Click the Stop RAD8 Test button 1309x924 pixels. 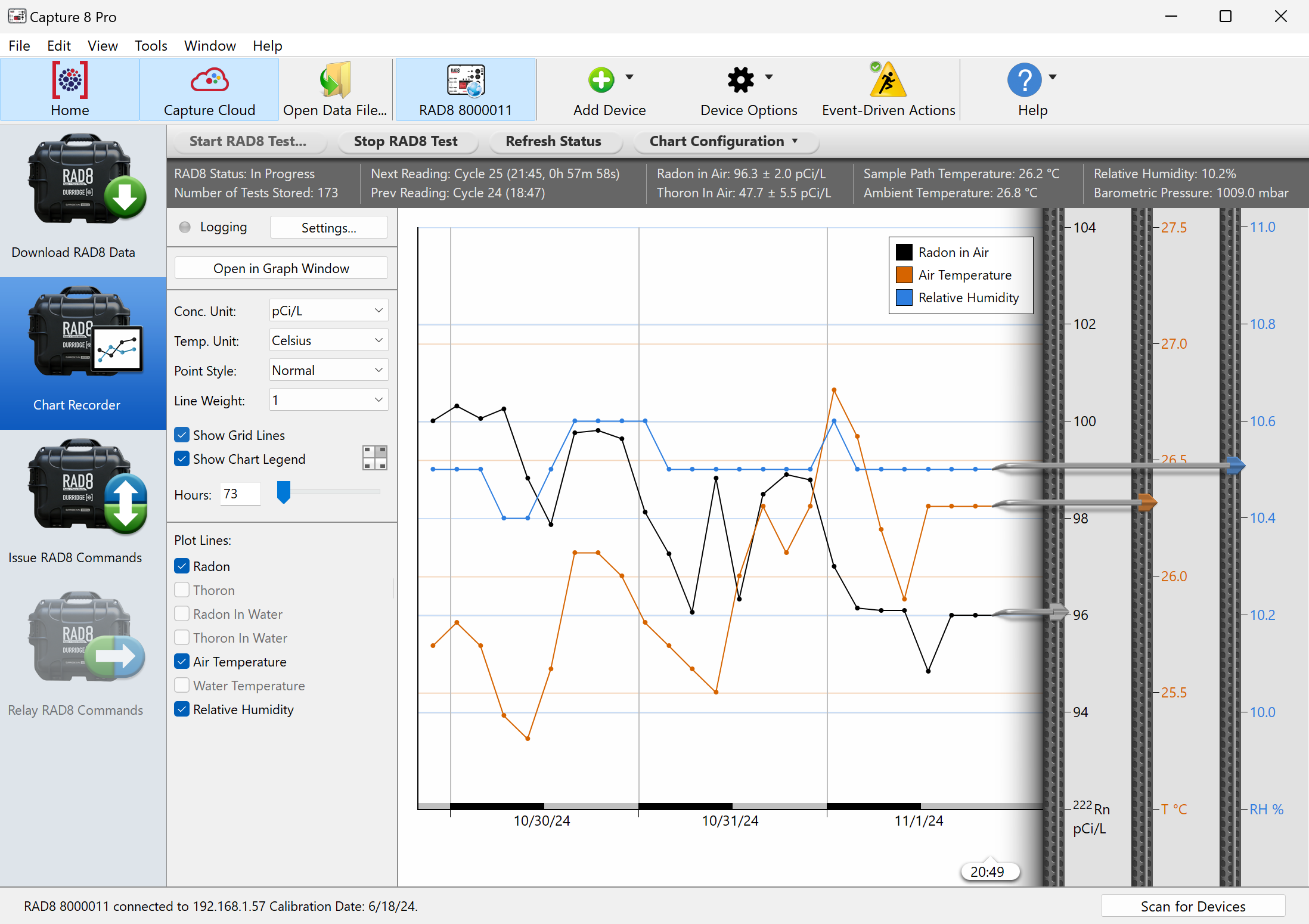tap(405, 141)
